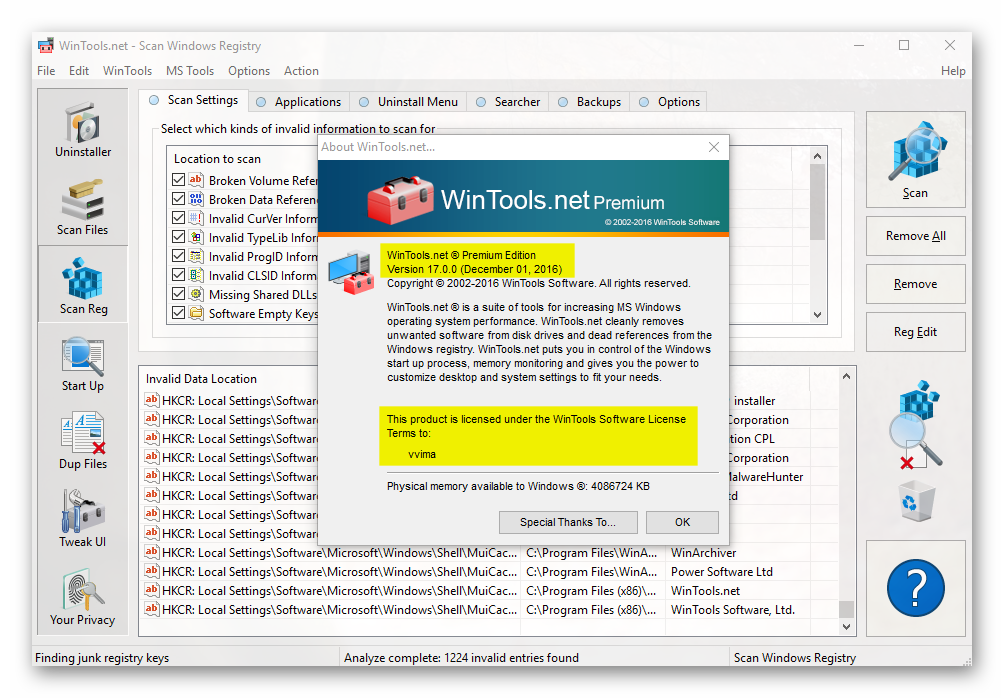Viewport: 1004px width, 698px height.
Task: Click the Invalid CLSID Information row icon
Action: pos(196,275)
